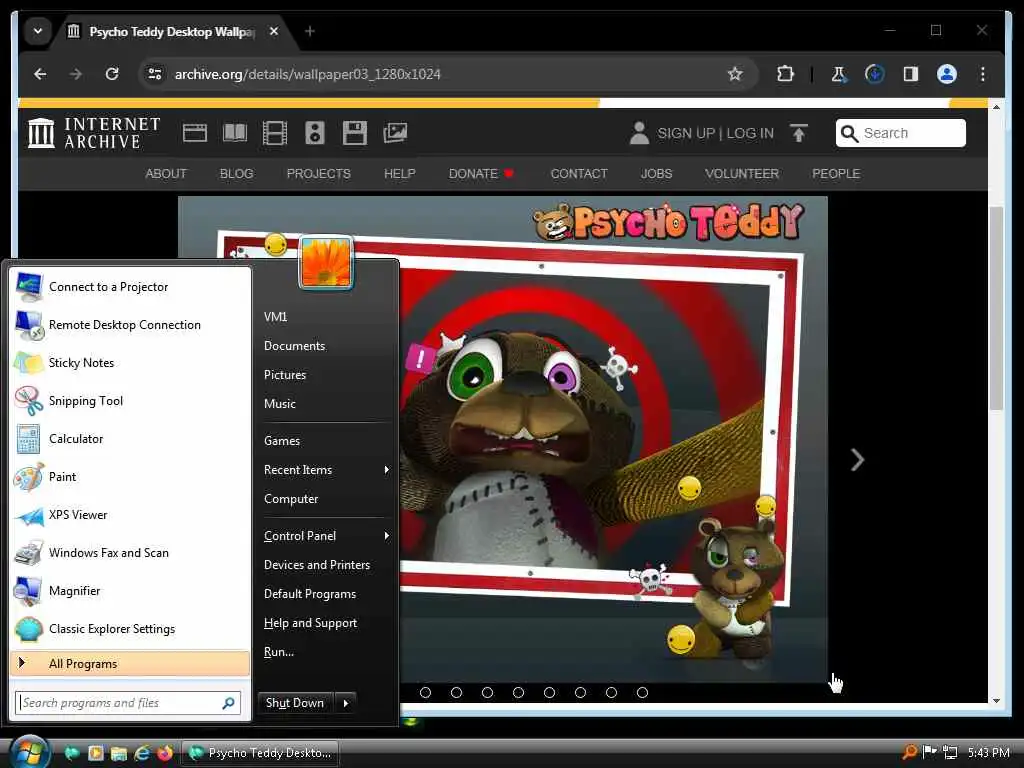Open the SIGN UP link
Screen dimensions: 1024x768
[x=686, y=133]
